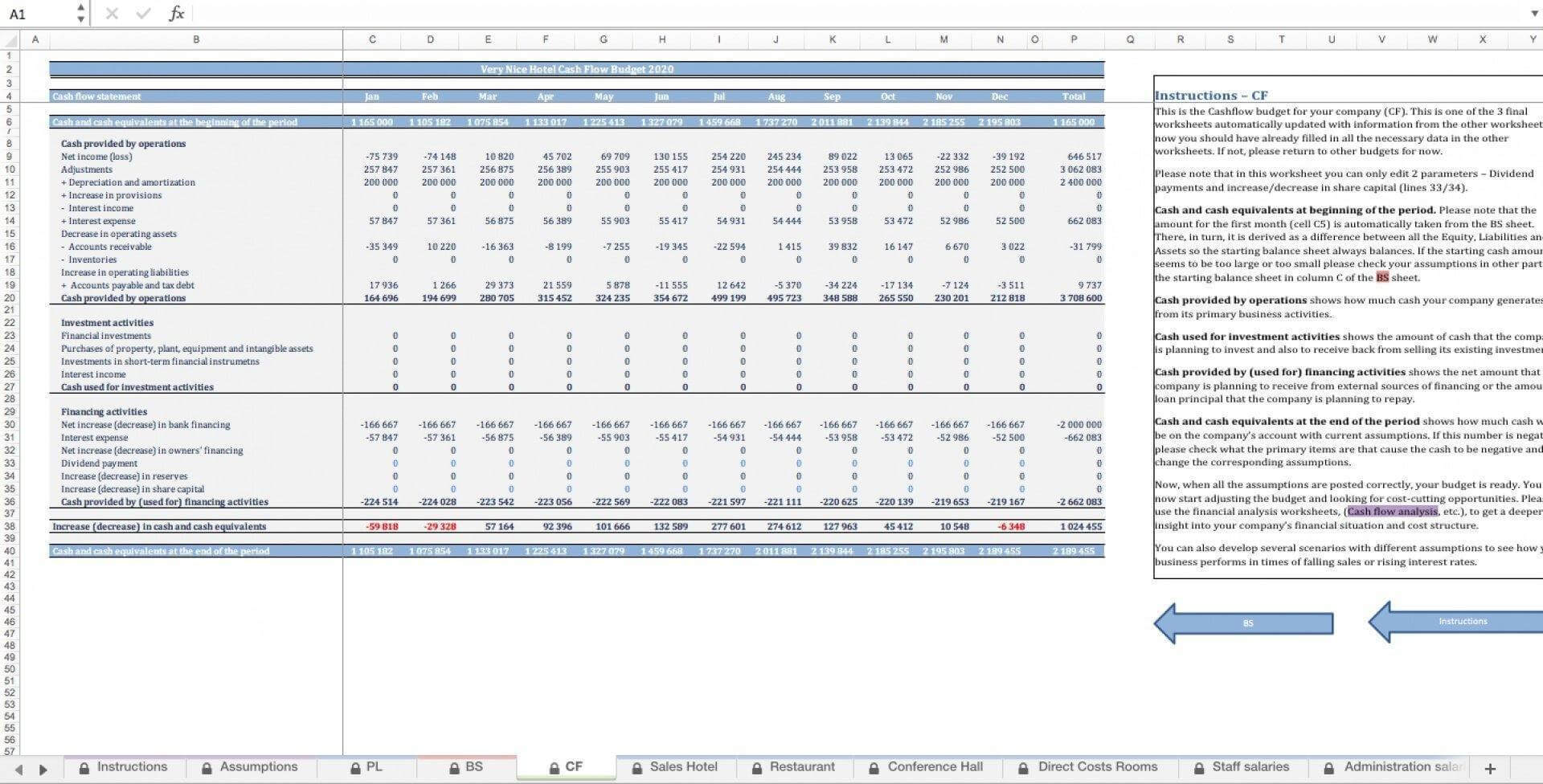The image size is (1543, 784).
Task: Expand the formula bar with the arrow
Action: tap(1533, 14)
